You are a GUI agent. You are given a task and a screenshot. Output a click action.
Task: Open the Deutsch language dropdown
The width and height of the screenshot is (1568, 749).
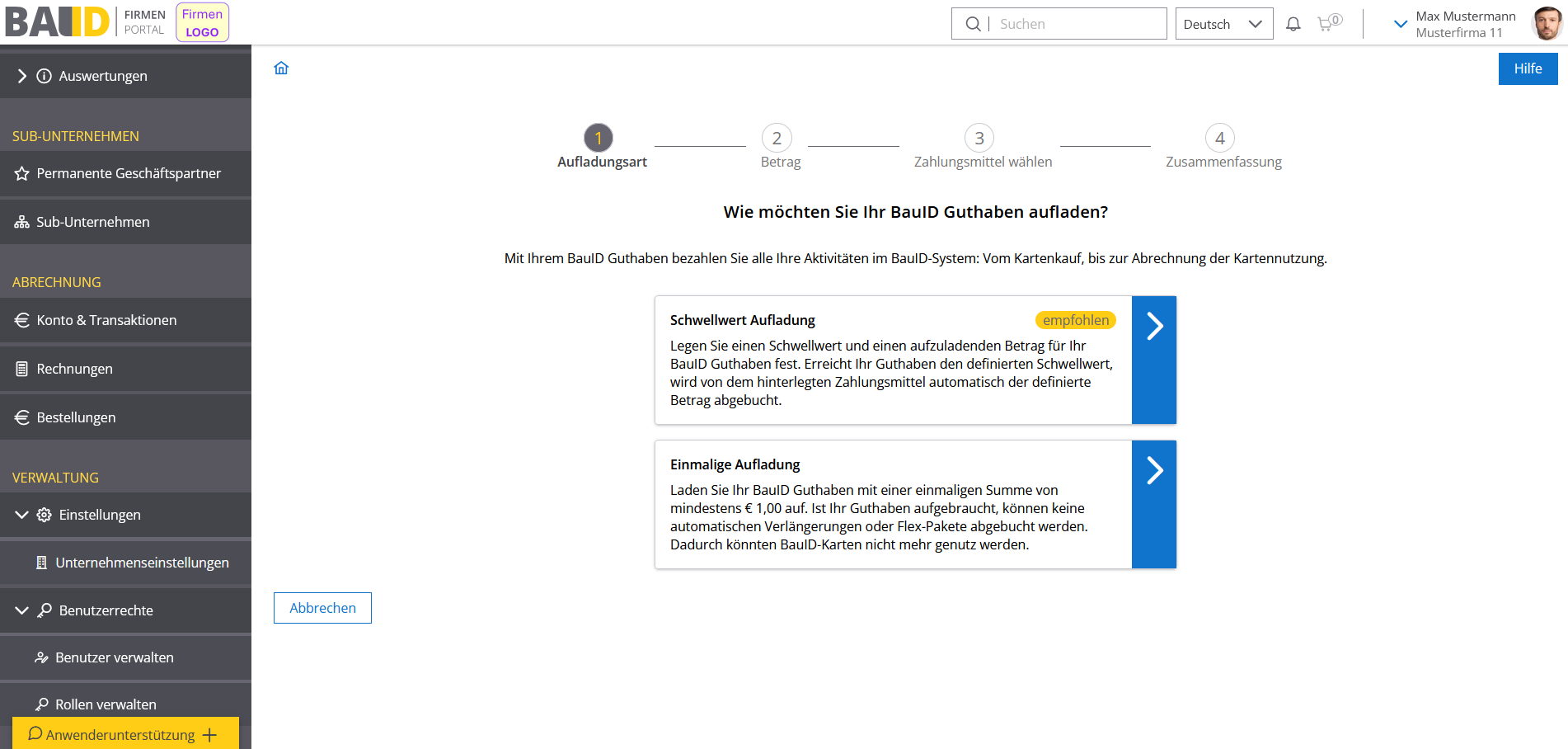pyautogui.click(x=1224, y=24)
